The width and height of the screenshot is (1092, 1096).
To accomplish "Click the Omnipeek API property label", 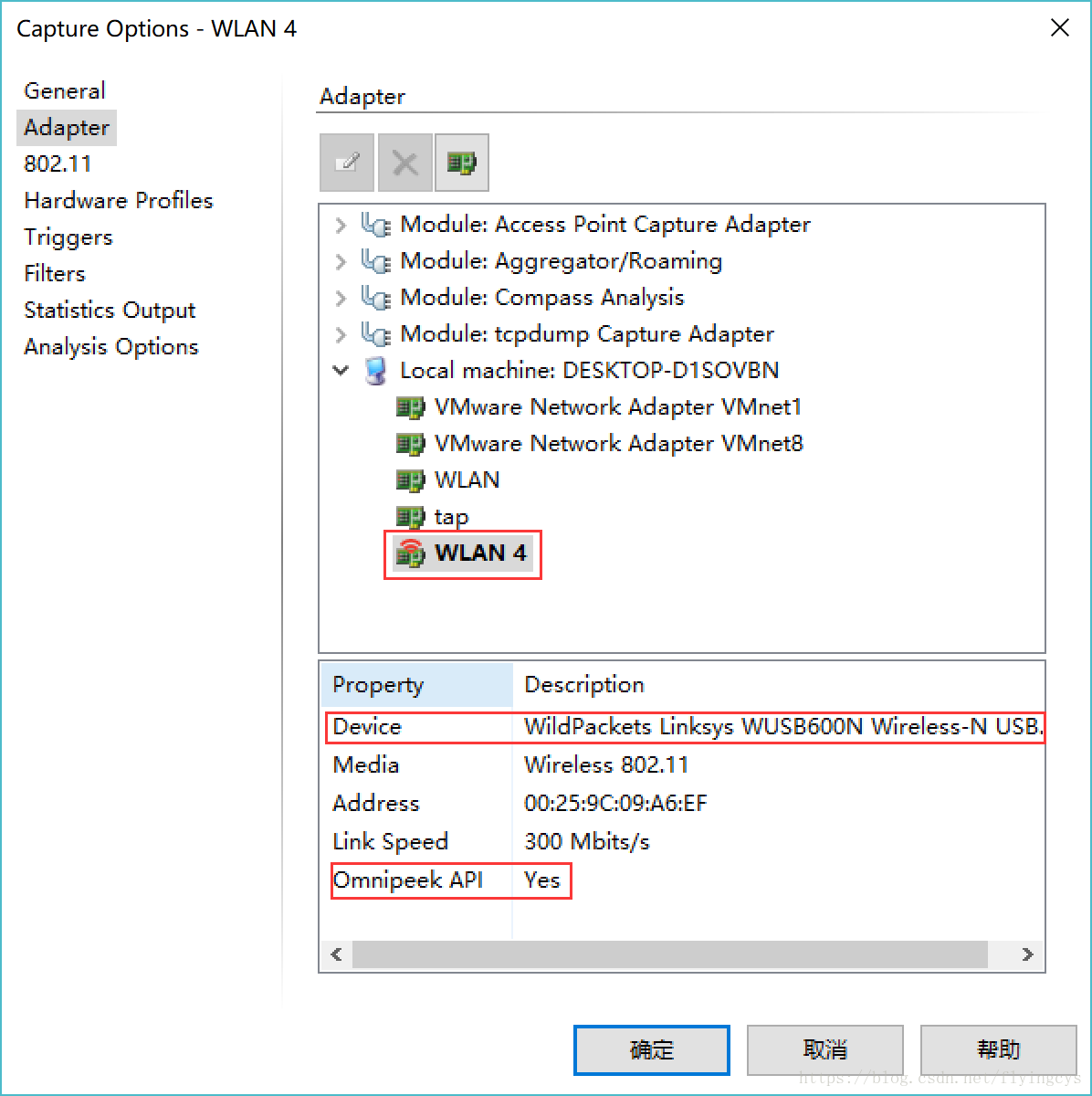I will 408,880.
